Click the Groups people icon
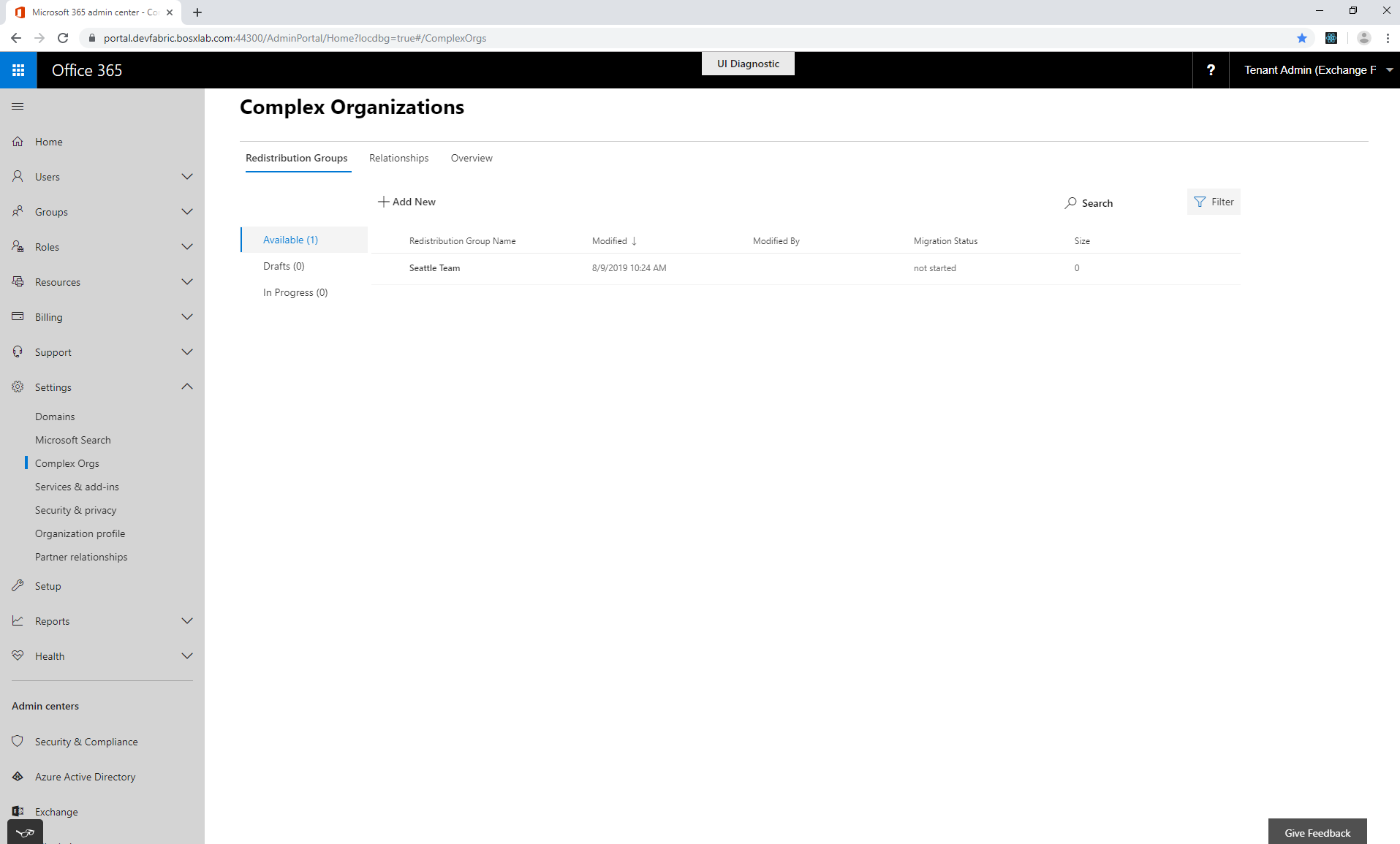 click(18, 212)
